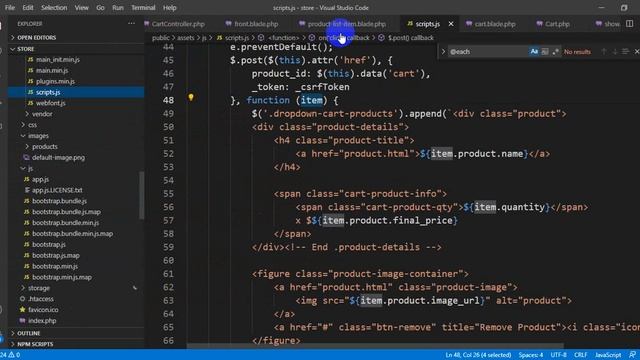
Task: Go to next match in find widget
Action: click(x=615, y=51)
